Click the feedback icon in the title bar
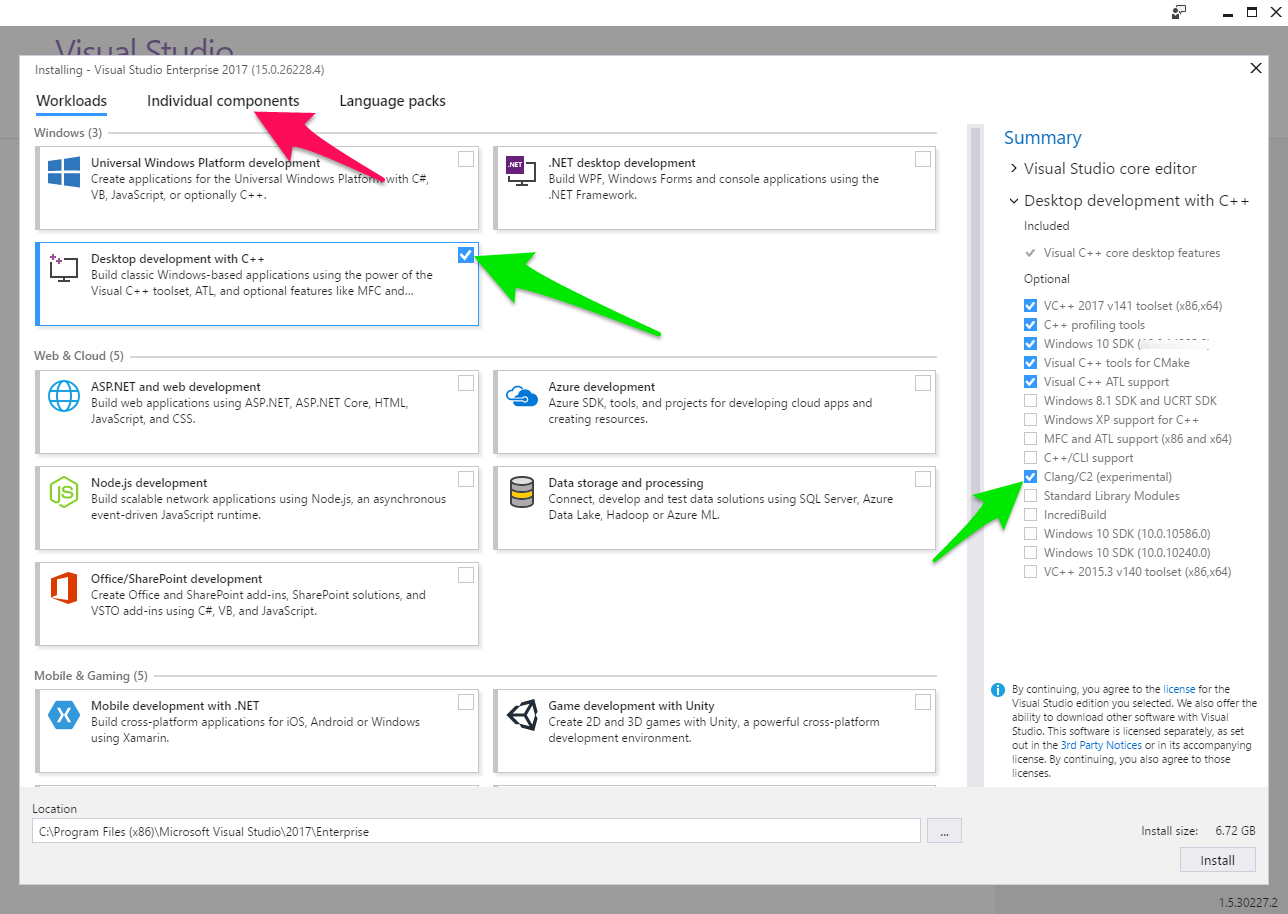This screenshot has width=1288, height=914. click(x=1179, y=12)
